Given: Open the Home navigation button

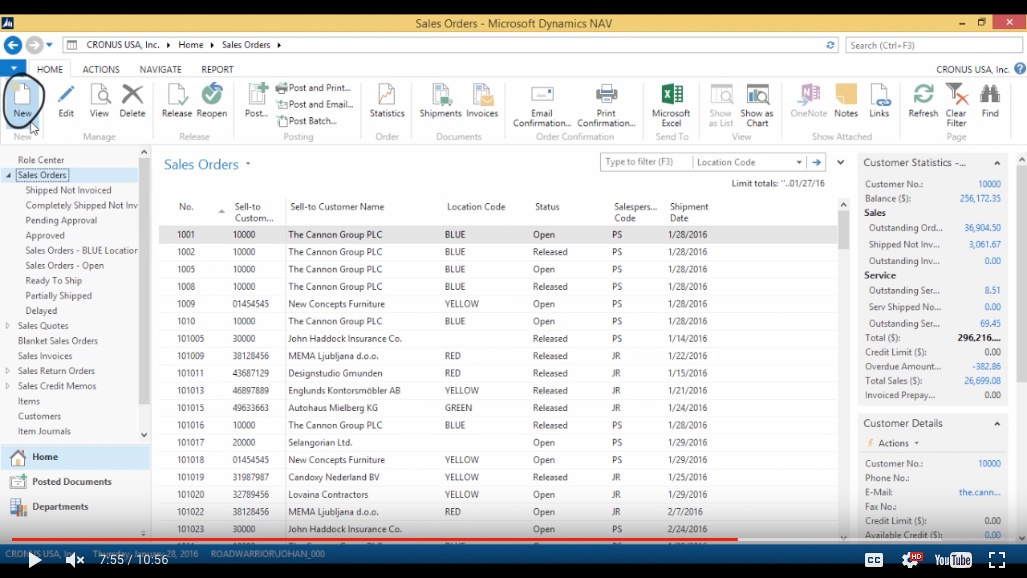Looking at the screenshot, I should tap(75, 457).
